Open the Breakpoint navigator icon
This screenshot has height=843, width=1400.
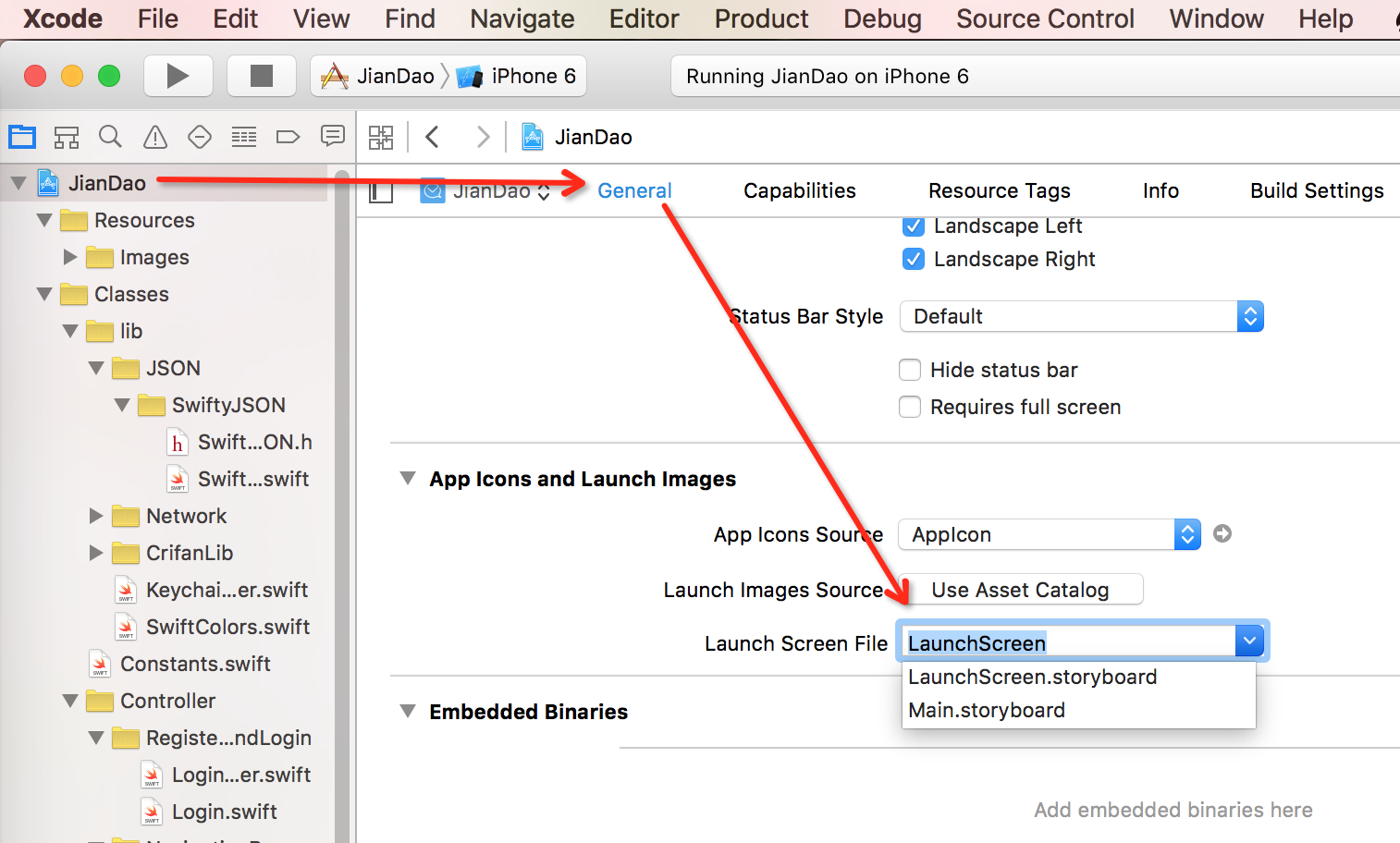click(x=288, y=138)
